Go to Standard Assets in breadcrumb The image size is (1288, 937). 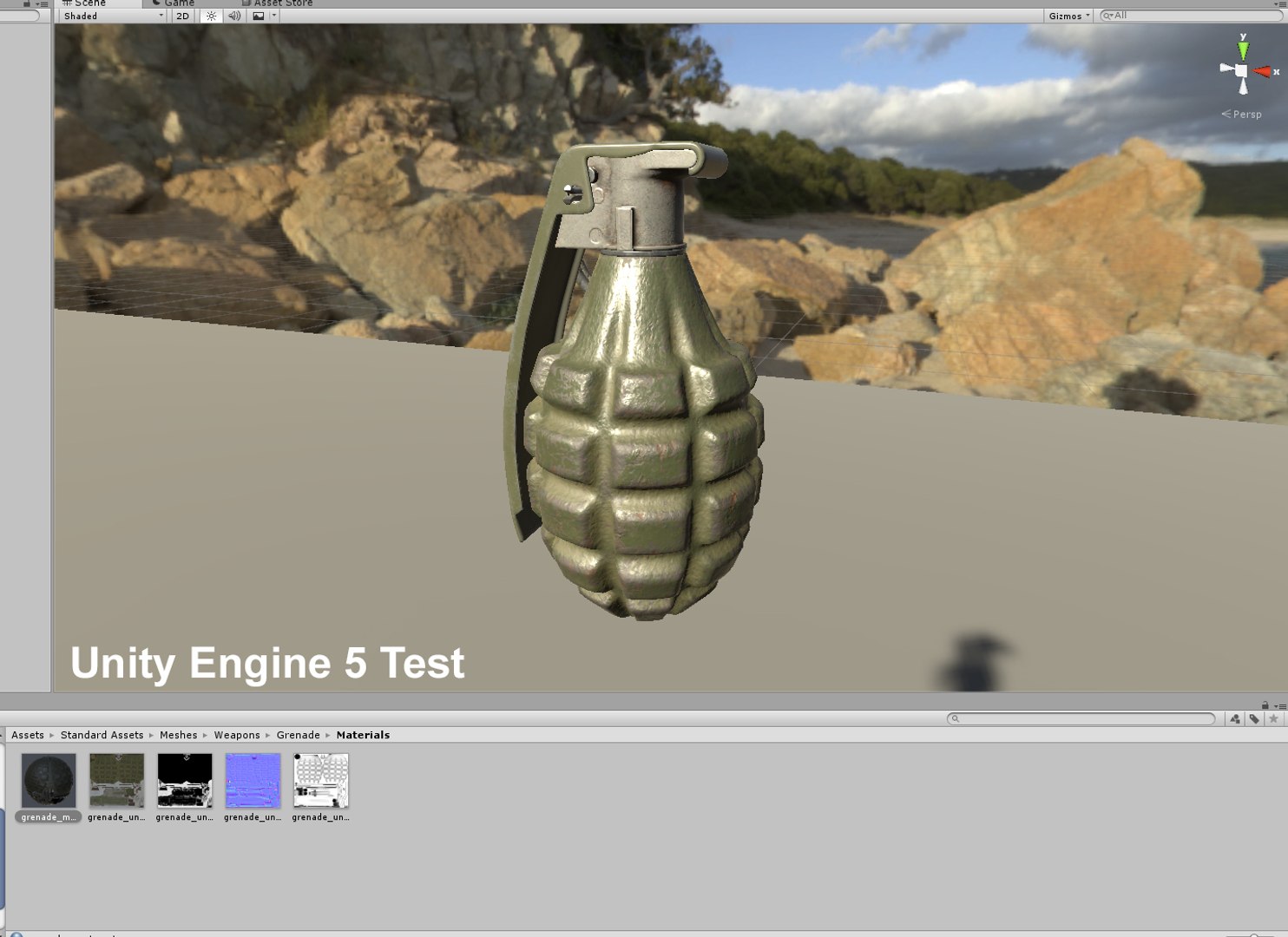pos(102,735)
